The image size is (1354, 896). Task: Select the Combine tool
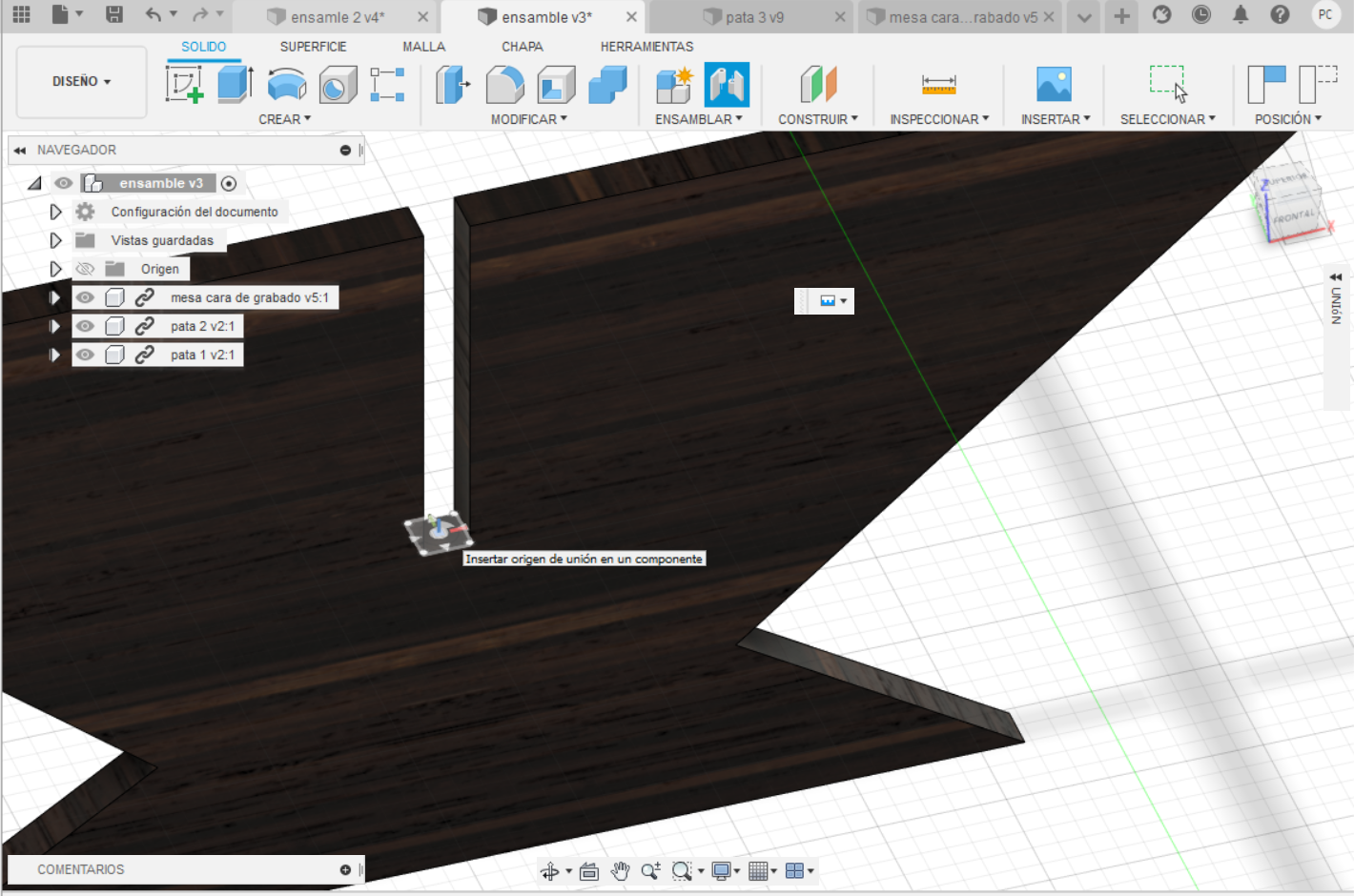[607, 85]
